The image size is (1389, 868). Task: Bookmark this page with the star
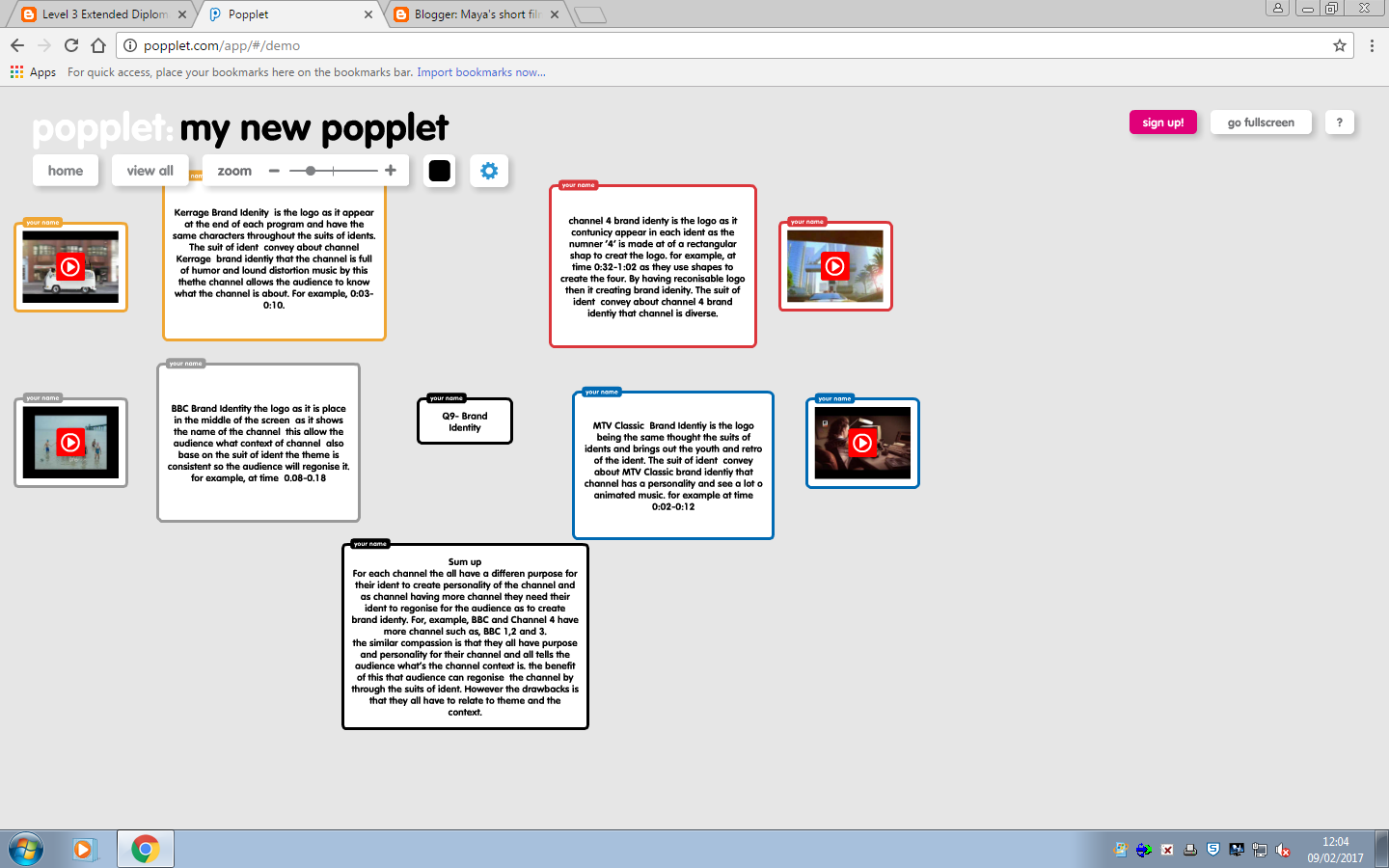pos(1340,45)
